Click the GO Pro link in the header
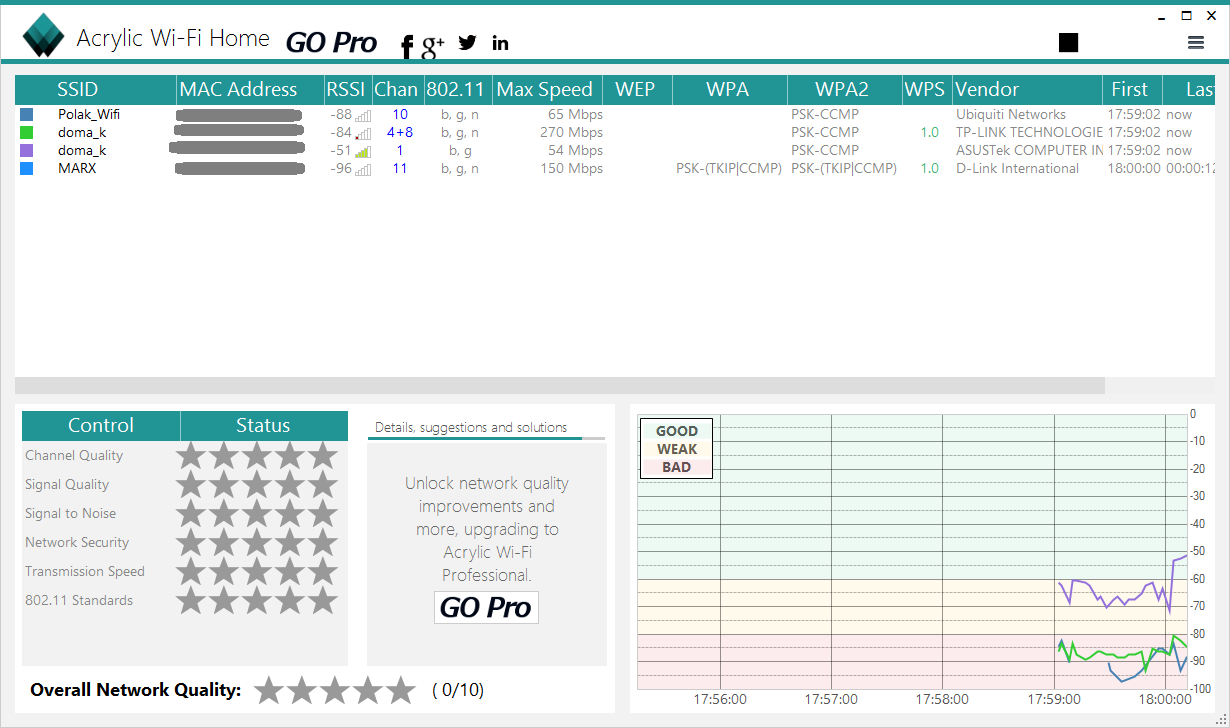The image size is (1230, 728). [x=331, y=42]
